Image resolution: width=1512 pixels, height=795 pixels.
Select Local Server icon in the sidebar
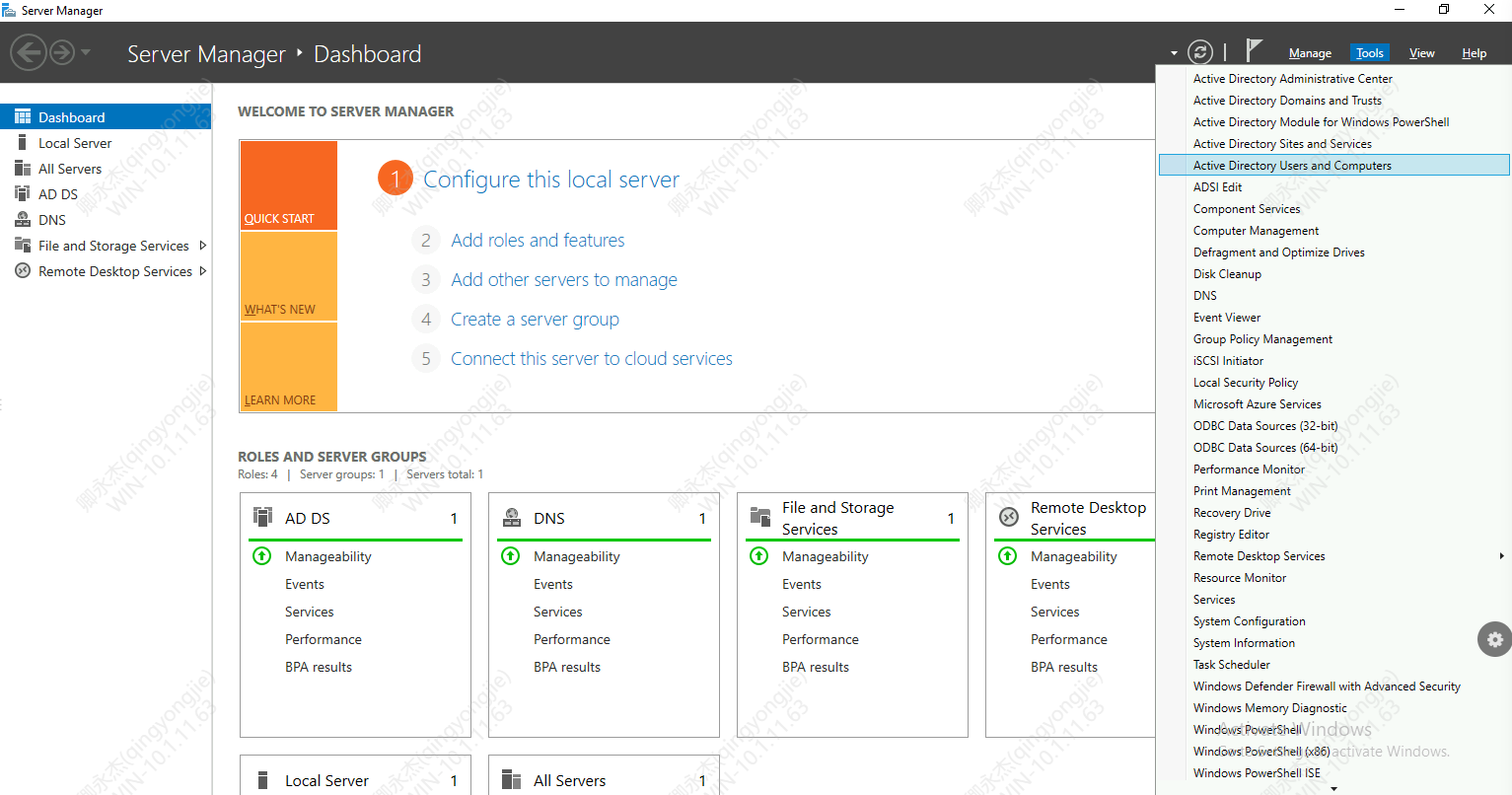pos(23,142)
